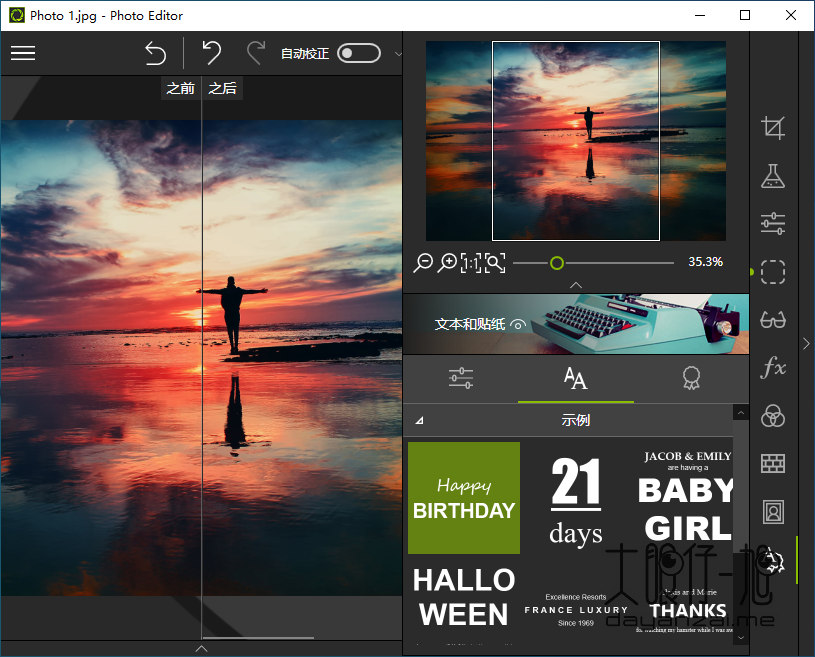Click the horizontal scrollbar under the photo

tap(258, 637)
